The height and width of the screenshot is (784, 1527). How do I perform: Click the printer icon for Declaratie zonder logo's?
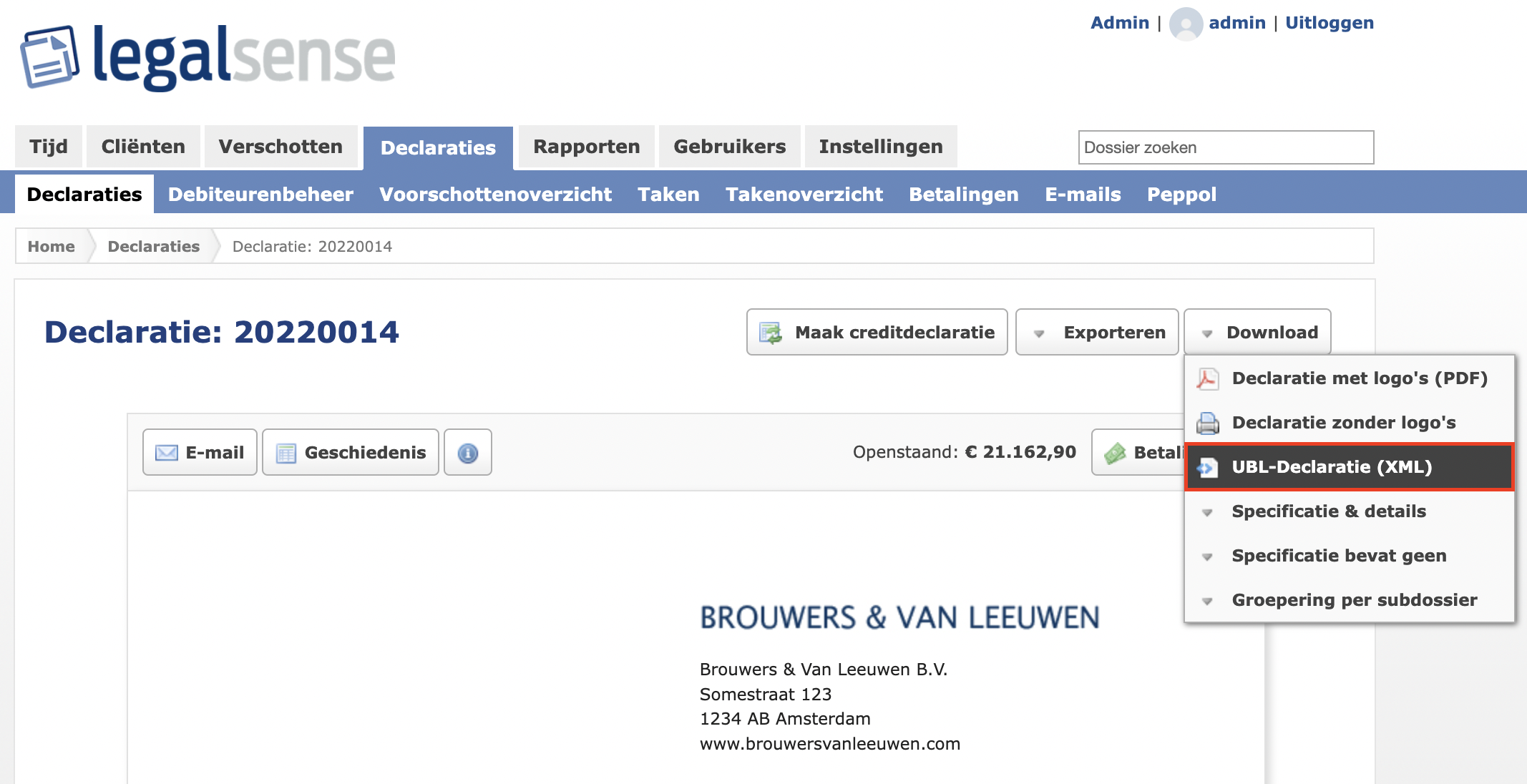(1207, 423)
